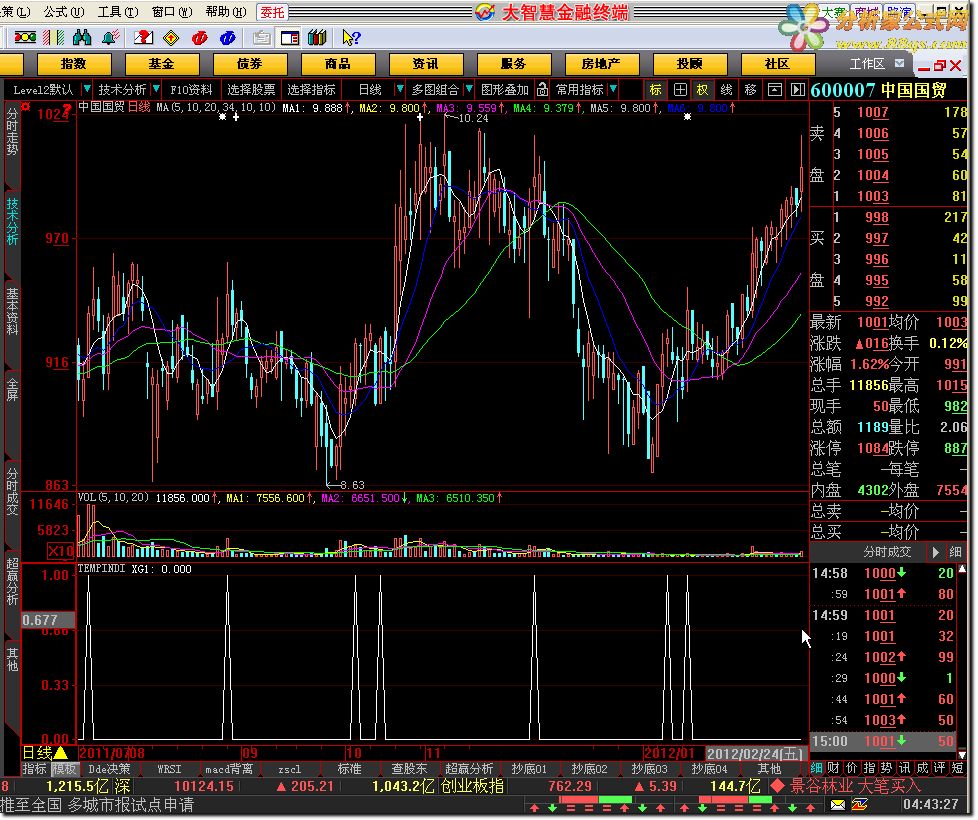Open the 窗口 menu
The width and height of the screenshot is (978, 820).
pos(172,12)
